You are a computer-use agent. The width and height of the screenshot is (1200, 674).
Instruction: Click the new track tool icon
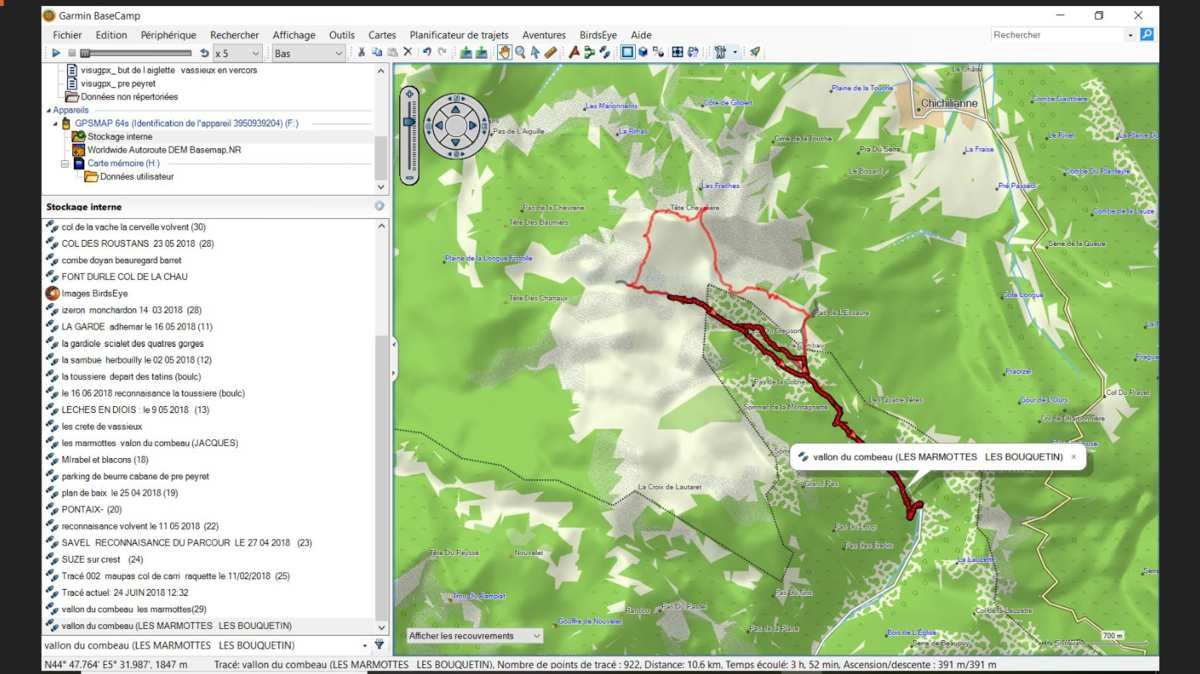pos(604,53)
